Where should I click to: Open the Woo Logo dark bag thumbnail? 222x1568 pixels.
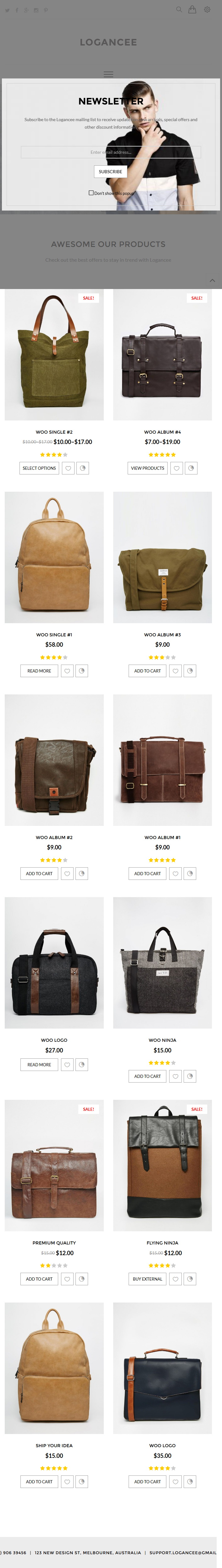pyautogui.click(x=163, y=1368)
